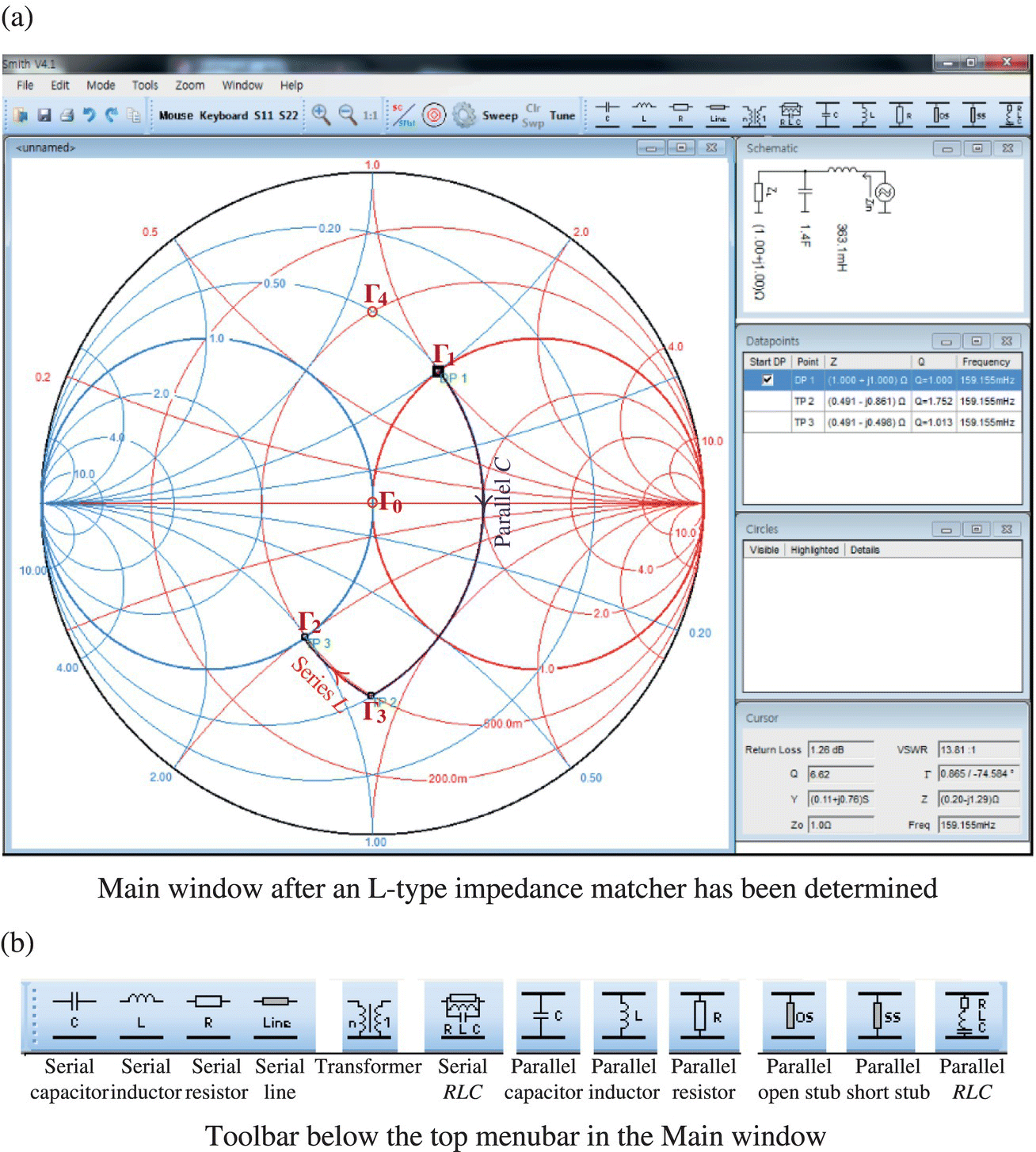Click the zoom out magnifier icon
Screen dimensions: 1036x1152
pyautogui.click(x=347, y=115)
